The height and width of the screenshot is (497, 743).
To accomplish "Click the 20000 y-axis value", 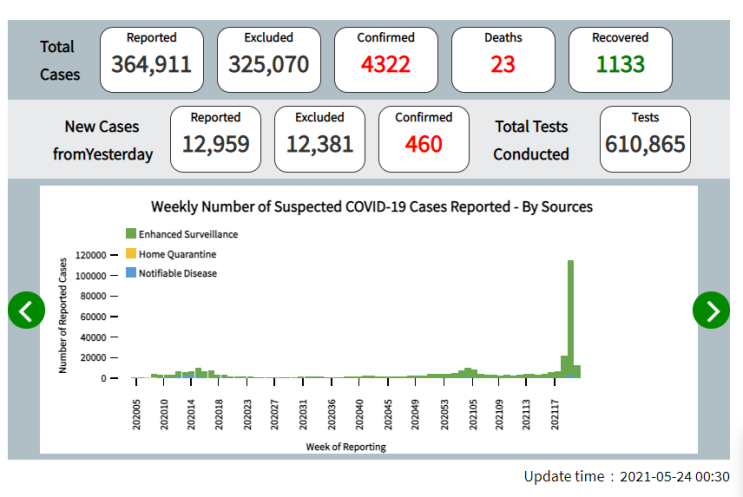I will (x=93, y=358).
